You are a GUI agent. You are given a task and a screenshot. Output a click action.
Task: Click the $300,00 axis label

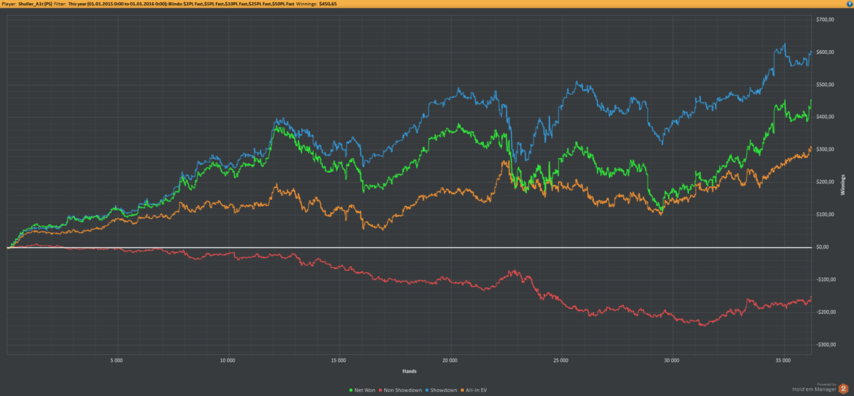coord(825,149)
